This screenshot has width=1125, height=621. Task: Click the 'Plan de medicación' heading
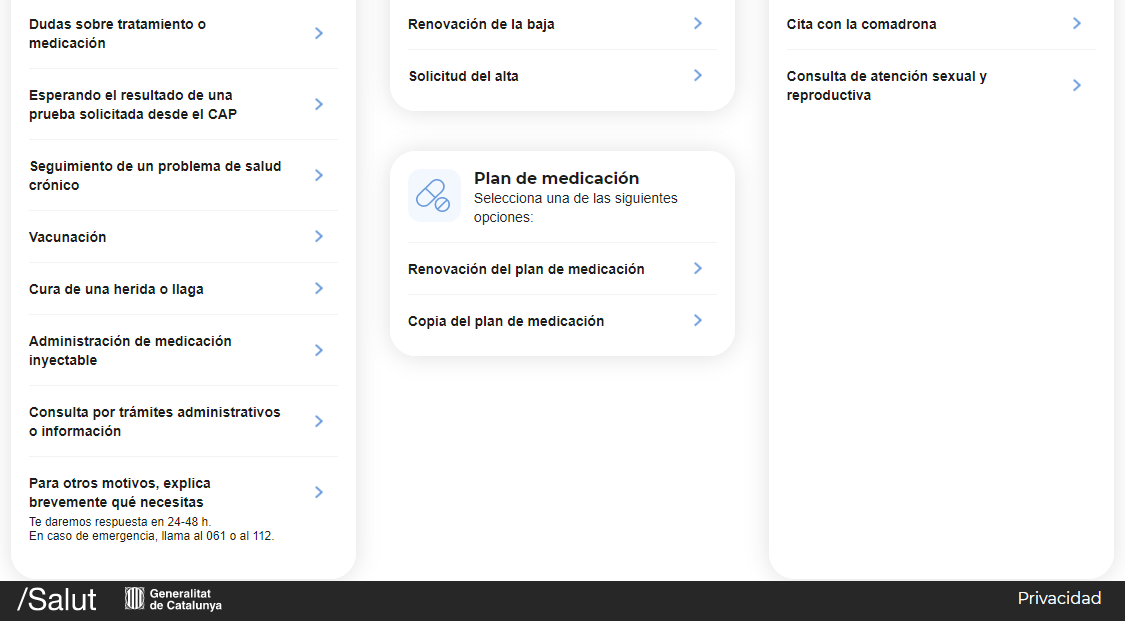(x=556, y=178)
